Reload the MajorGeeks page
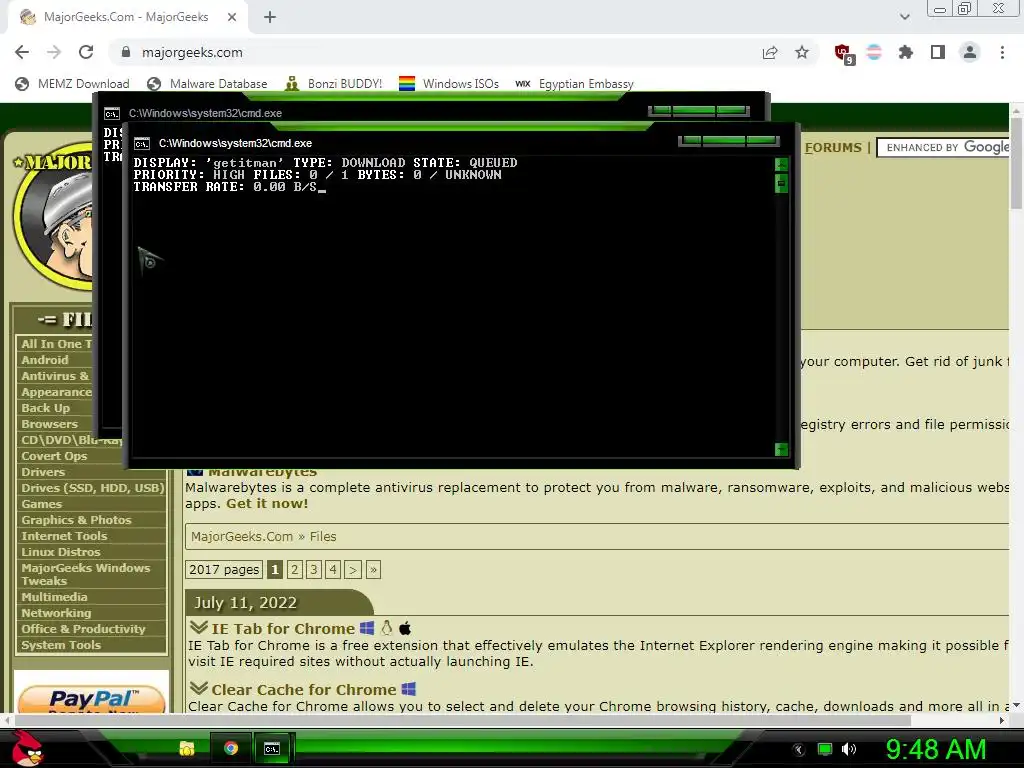This screenshot has height=768, width=1024. point(86,52)
